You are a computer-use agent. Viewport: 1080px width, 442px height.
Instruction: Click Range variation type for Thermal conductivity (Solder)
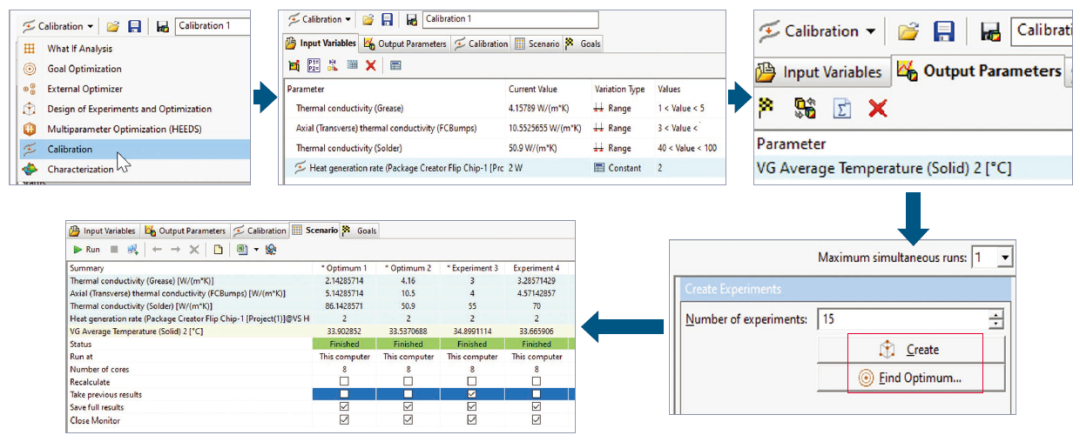(612, 148)
